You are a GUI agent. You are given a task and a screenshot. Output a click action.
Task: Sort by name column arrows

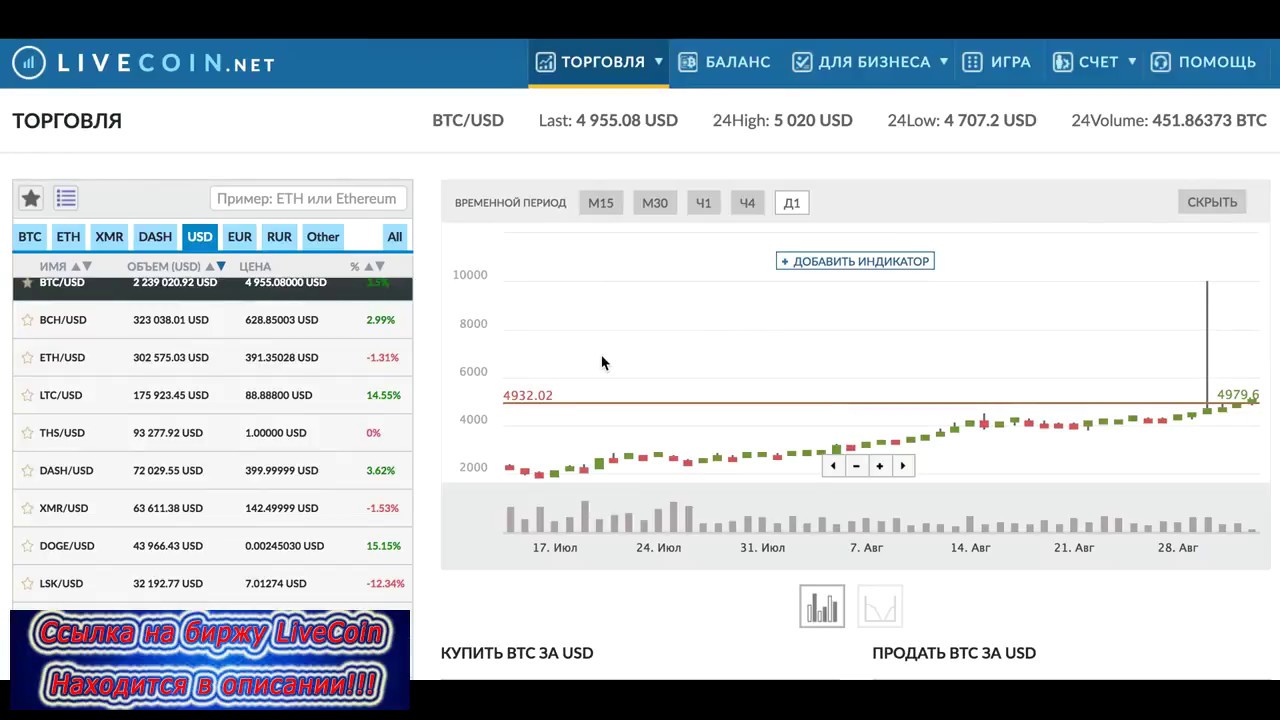coord(81,267)
